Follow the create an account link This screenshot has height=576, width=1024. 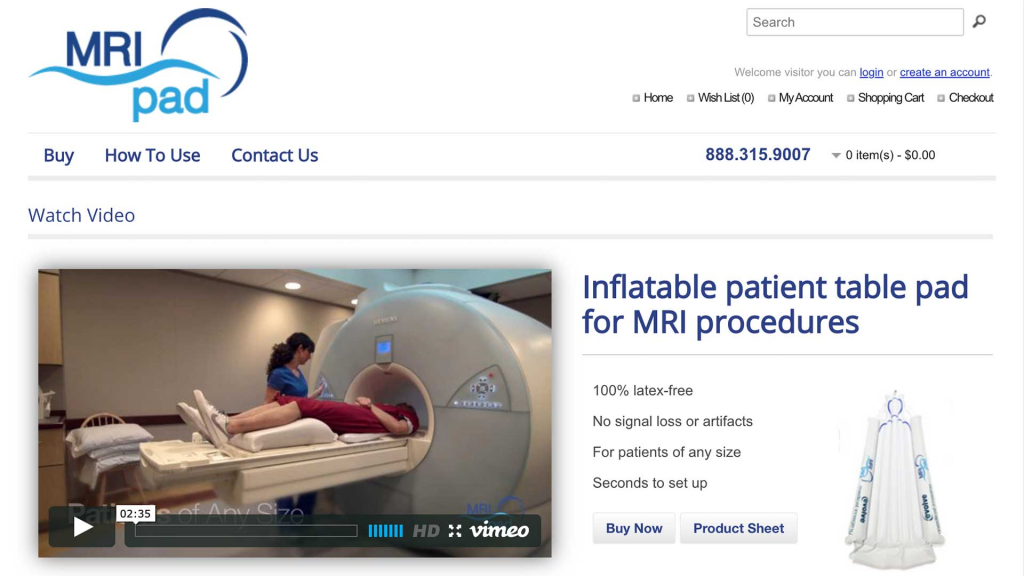pyautogui.click(x=944, y=72)
